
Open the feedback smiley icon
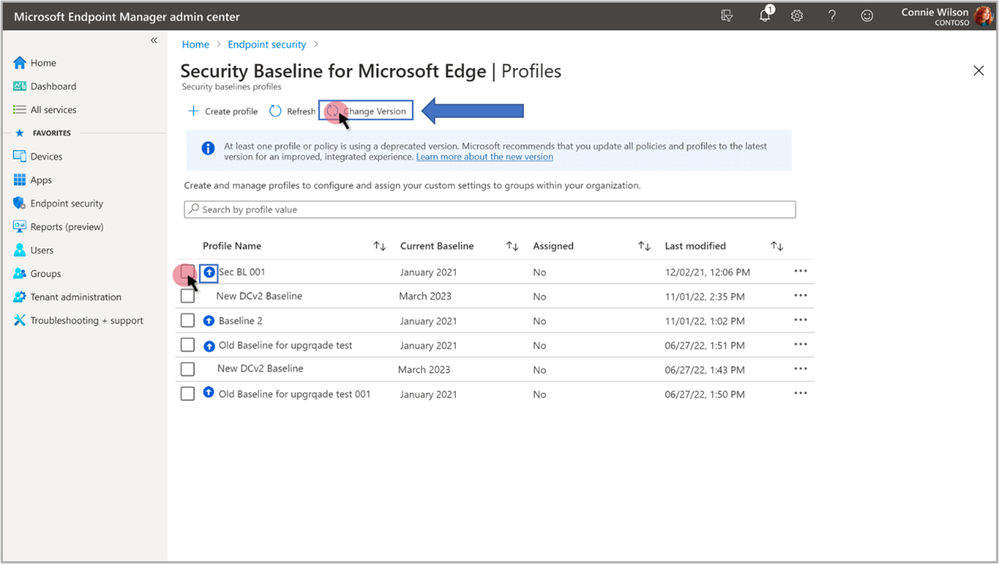point(866,16)
